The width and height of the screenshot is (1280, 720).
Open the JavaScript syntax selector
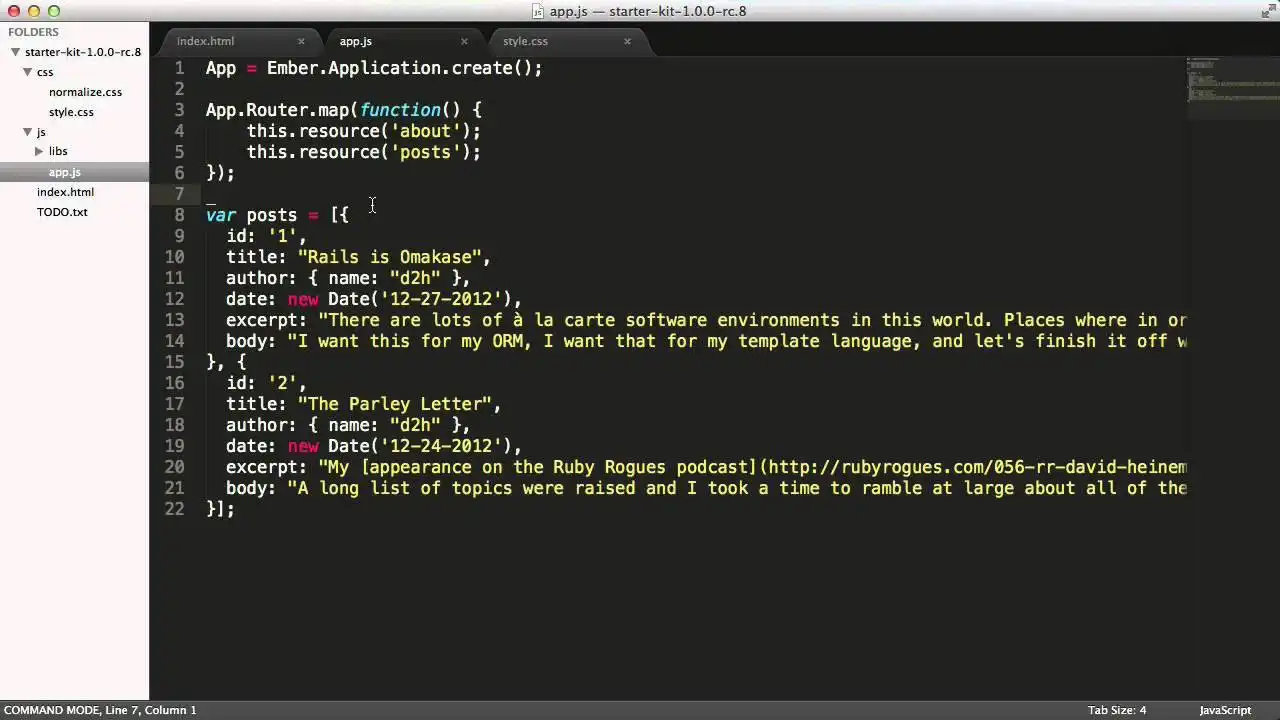coord(1225,710)
